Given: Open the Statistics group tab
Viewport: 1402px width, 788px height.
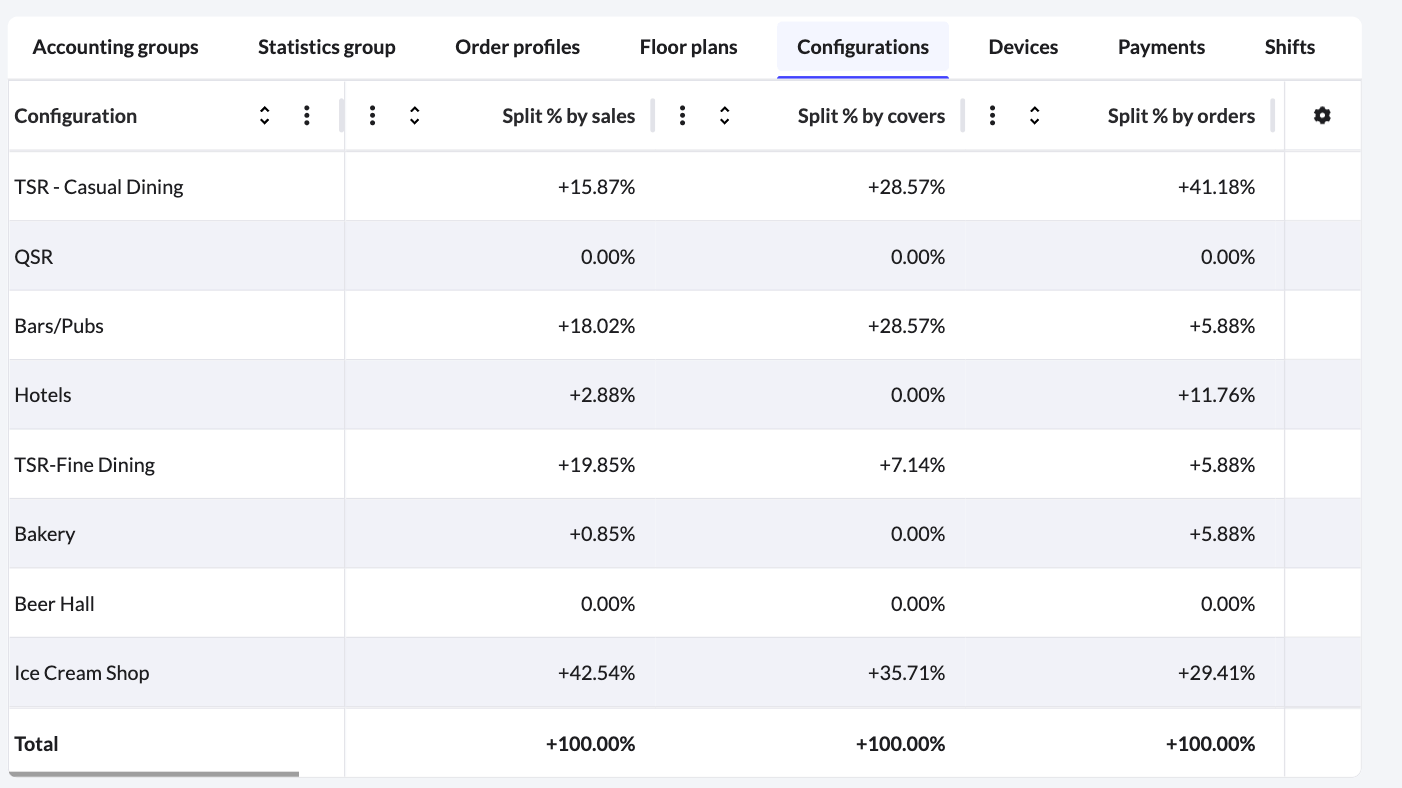Looking at the screenshot, I should click(327, 48).
